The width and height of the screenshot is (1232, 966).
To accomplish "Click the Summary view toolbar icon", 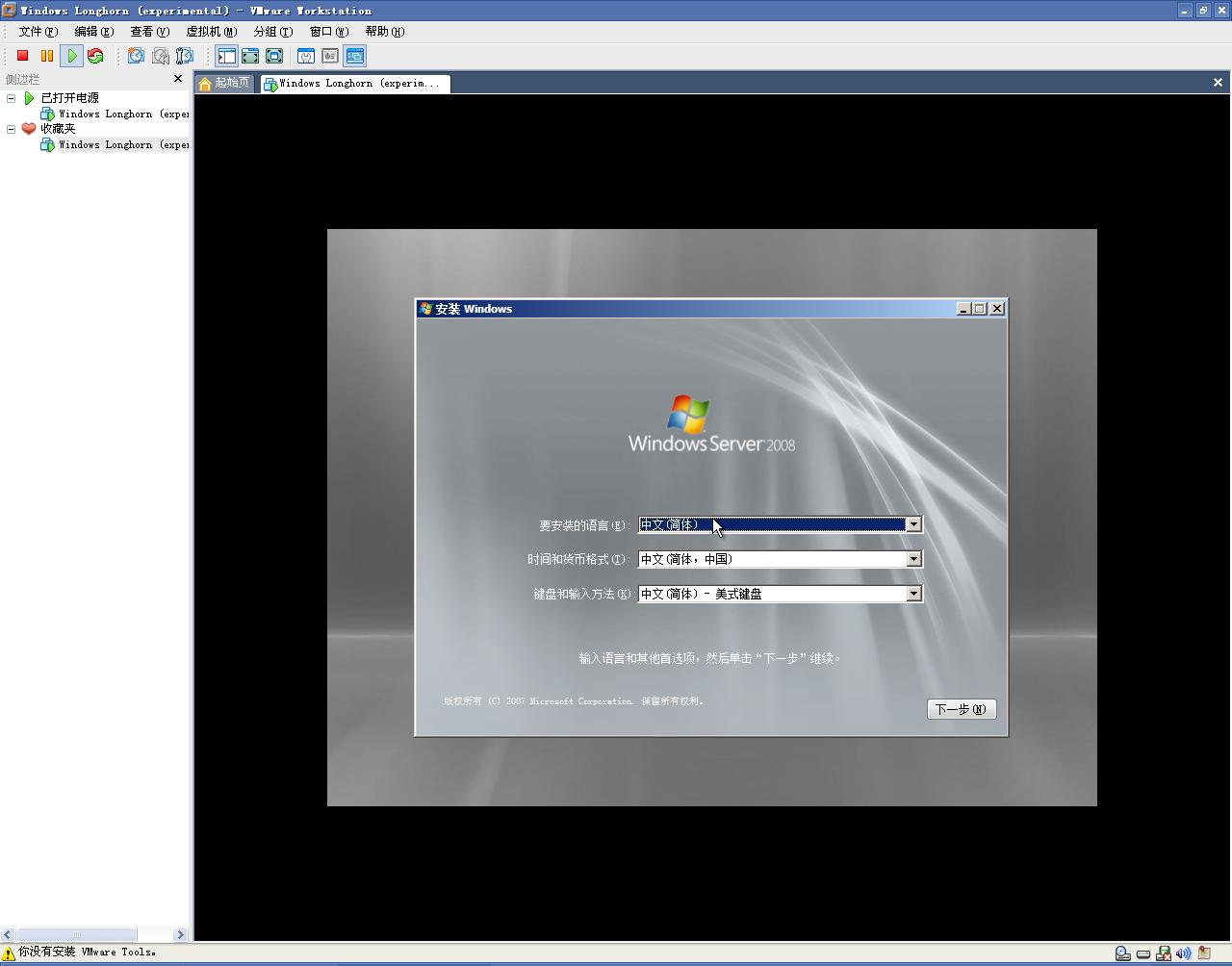I will point(306,56).
